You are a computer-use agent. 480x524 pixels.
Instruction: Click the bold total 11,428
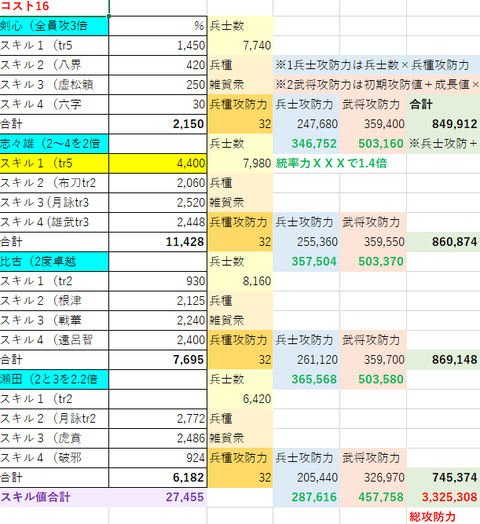pyautogui.click(x=158, y=242)
